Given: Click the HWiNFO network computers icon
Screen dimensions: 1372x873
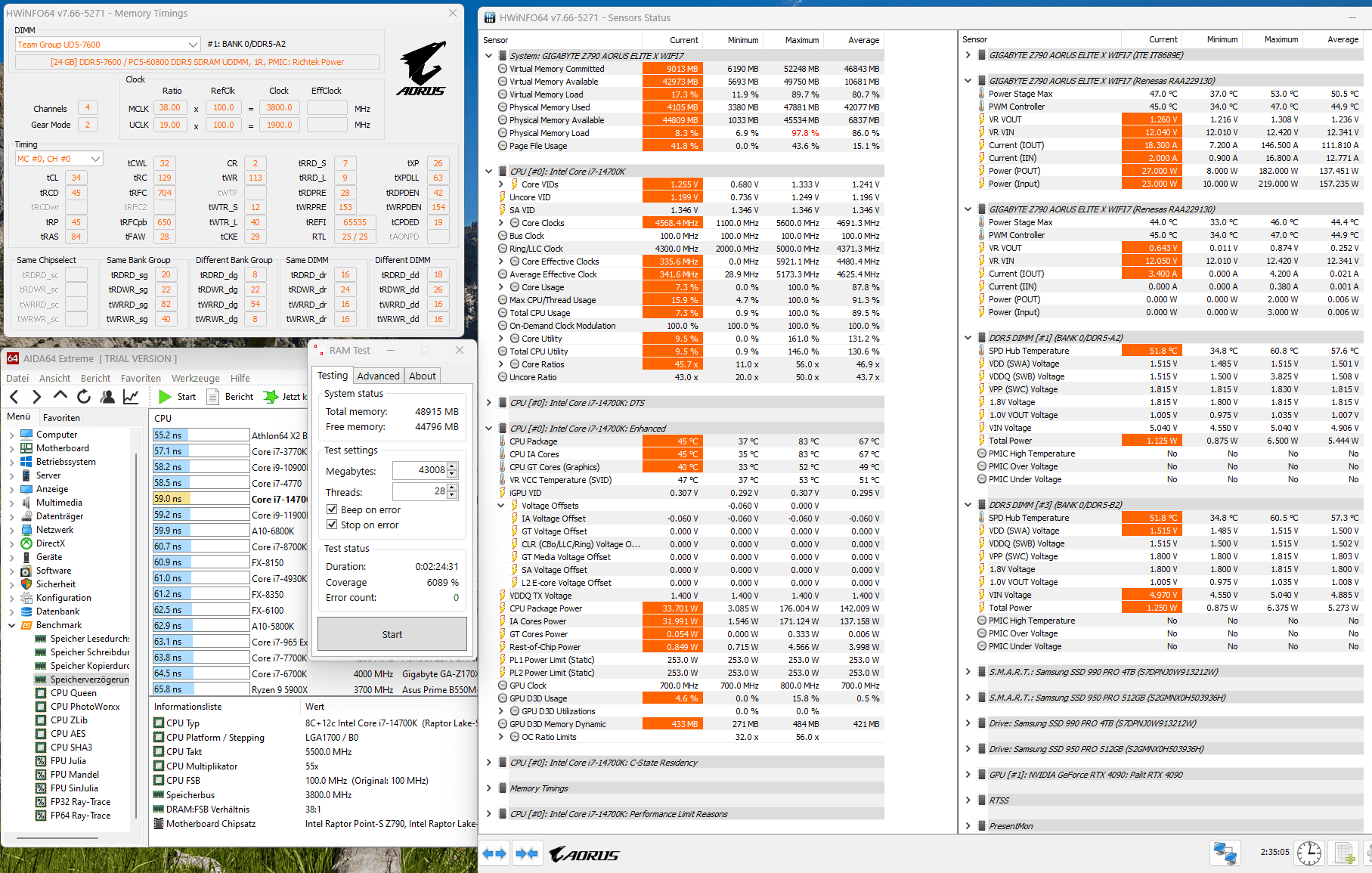Looking at the screenshot, I should [x=1225, y=853].
